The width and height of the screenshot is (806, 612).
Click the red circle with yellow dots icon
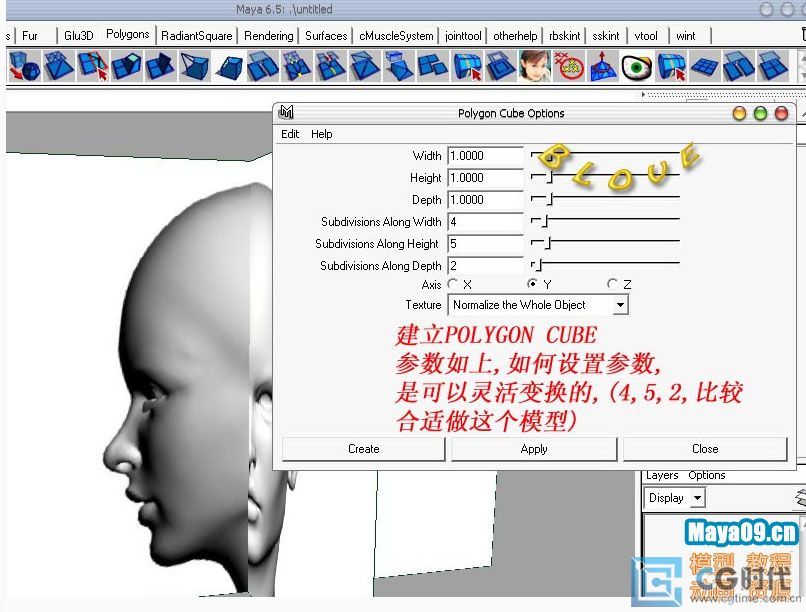[x=569, y=66]
